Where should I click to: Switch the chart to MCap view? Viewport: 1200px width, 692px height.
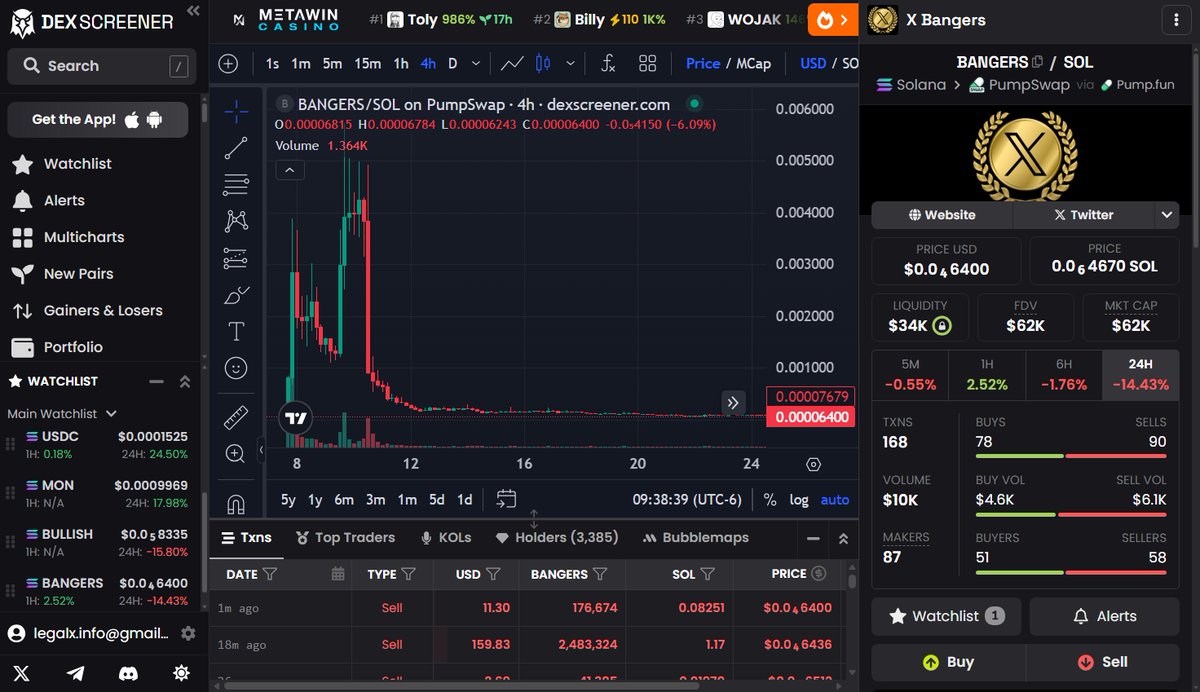754,63
